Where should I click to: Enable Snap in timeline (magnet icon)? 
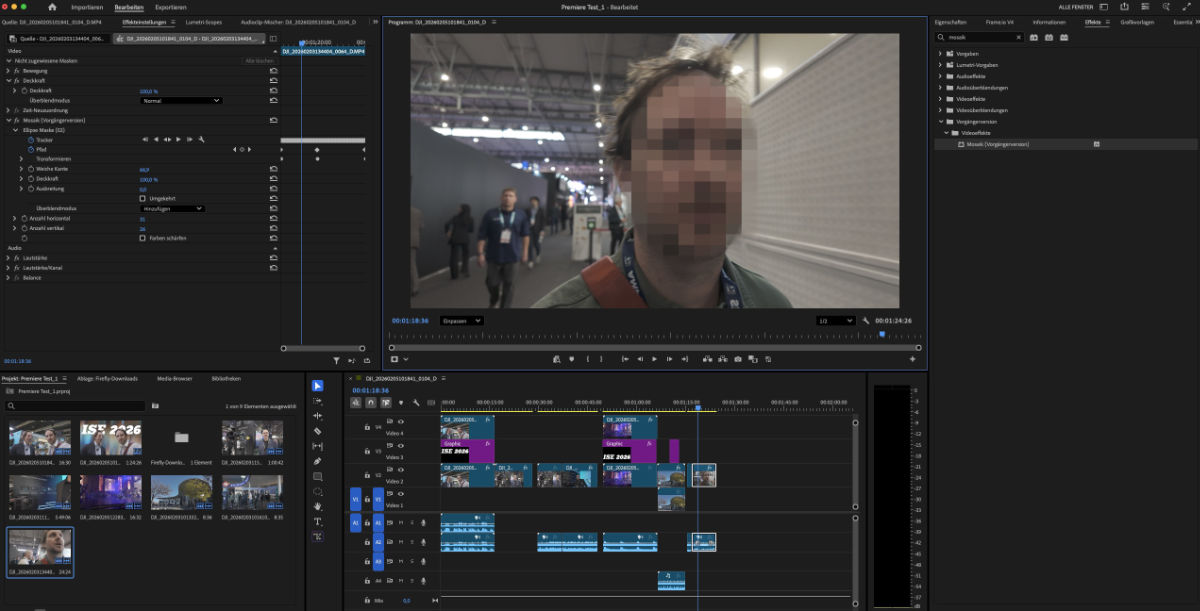coord(370,403)
